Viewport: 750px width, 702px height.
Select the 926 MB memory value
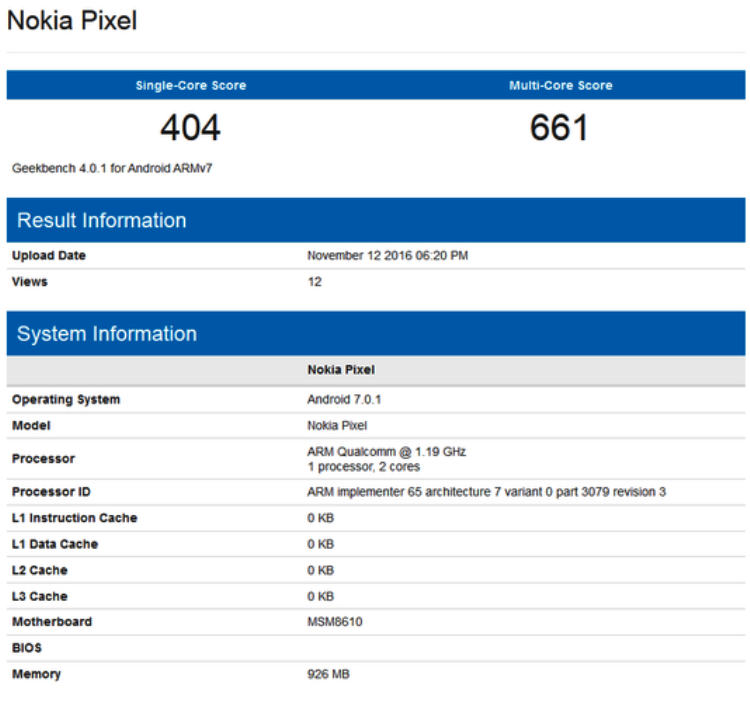pyautogui.click(x=328, y=675)
